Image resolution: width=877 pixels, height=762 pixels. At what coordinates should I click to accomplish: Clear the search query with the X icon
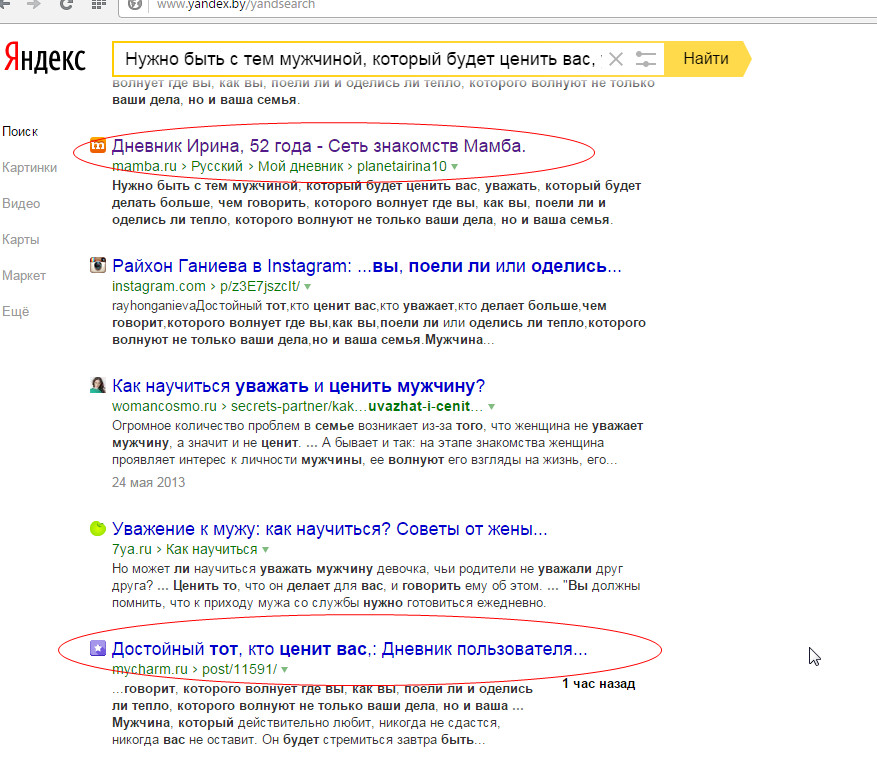click(x=616, y=59)
